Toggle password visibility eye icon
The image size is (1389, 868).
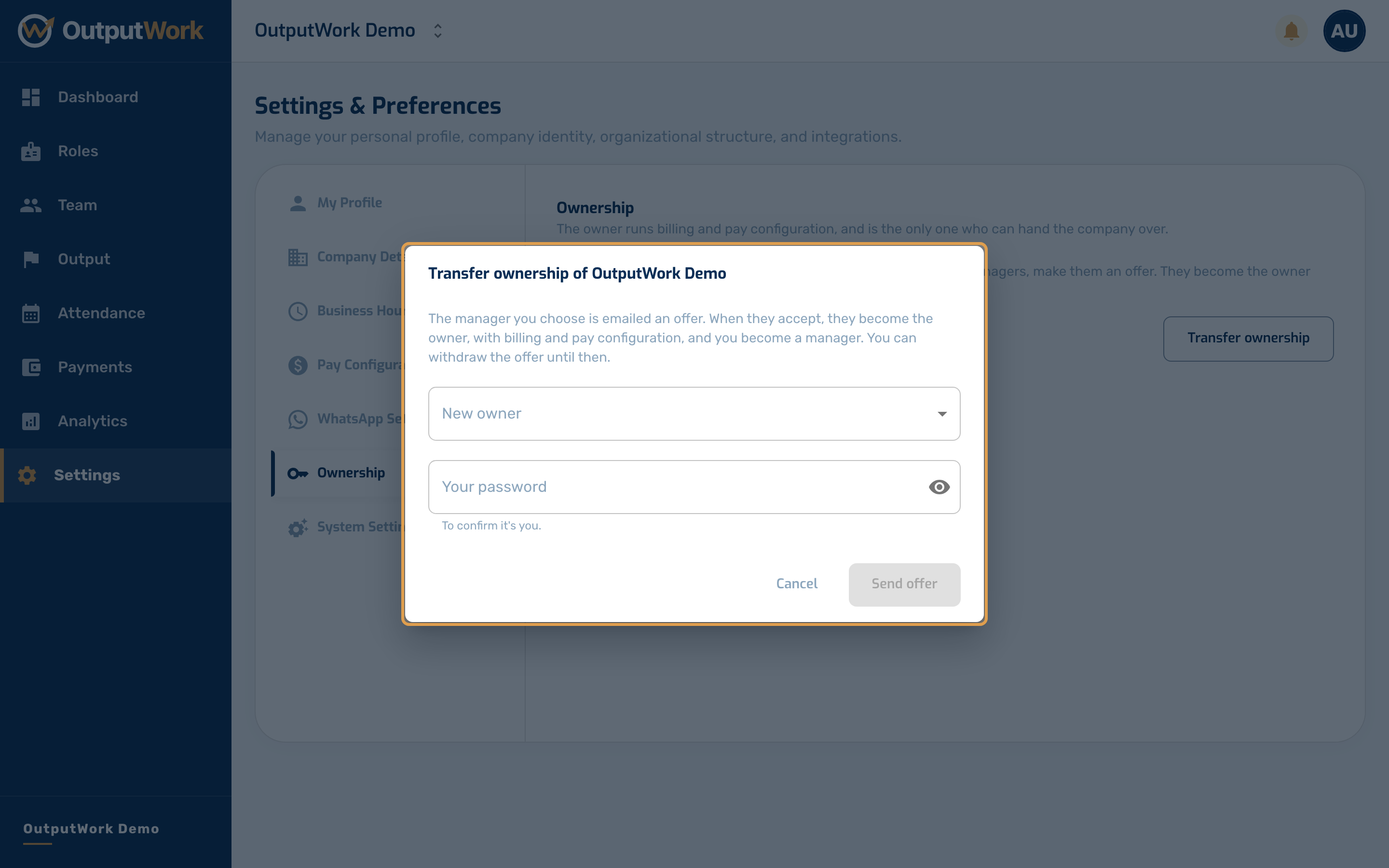coord(939,487)
